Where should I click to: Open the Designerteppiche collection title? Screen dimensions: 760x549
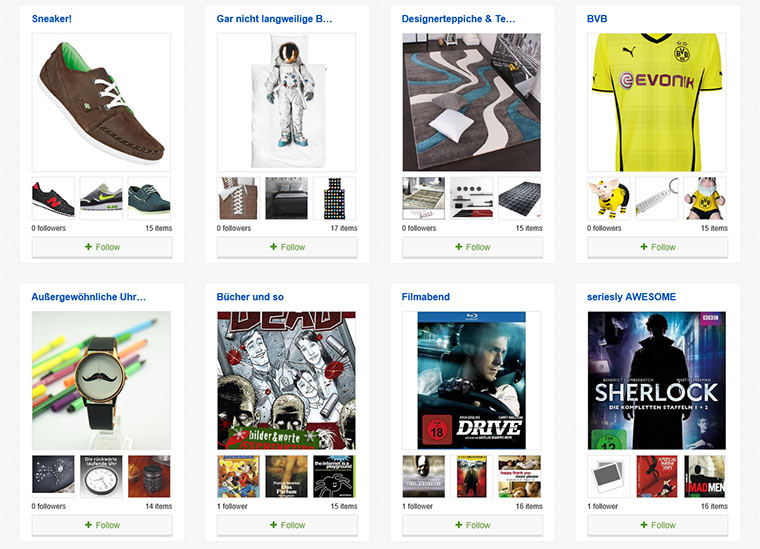pos(458,19)
